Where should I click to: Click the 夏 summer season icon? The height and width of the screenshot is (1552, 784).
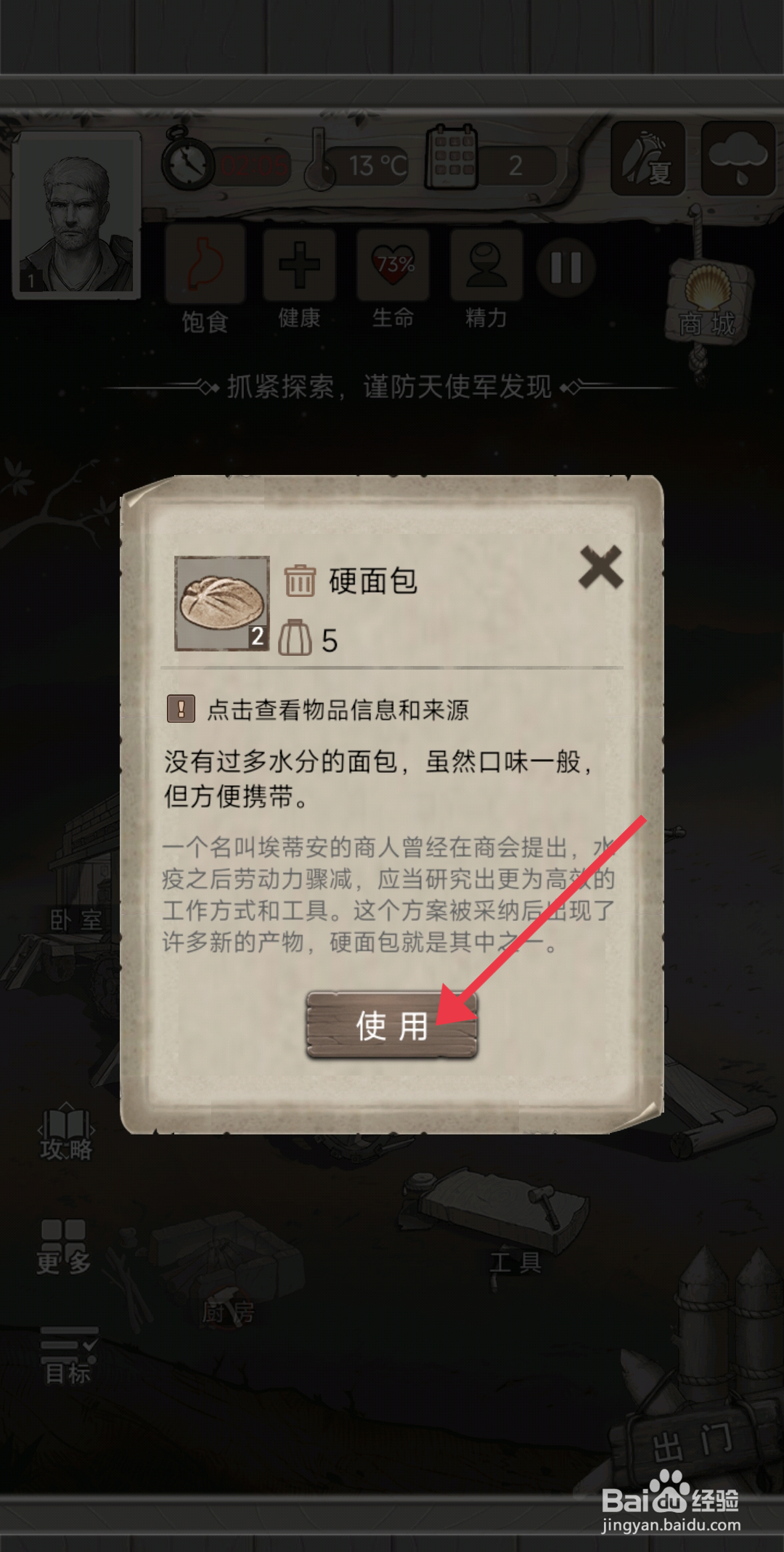648,158
